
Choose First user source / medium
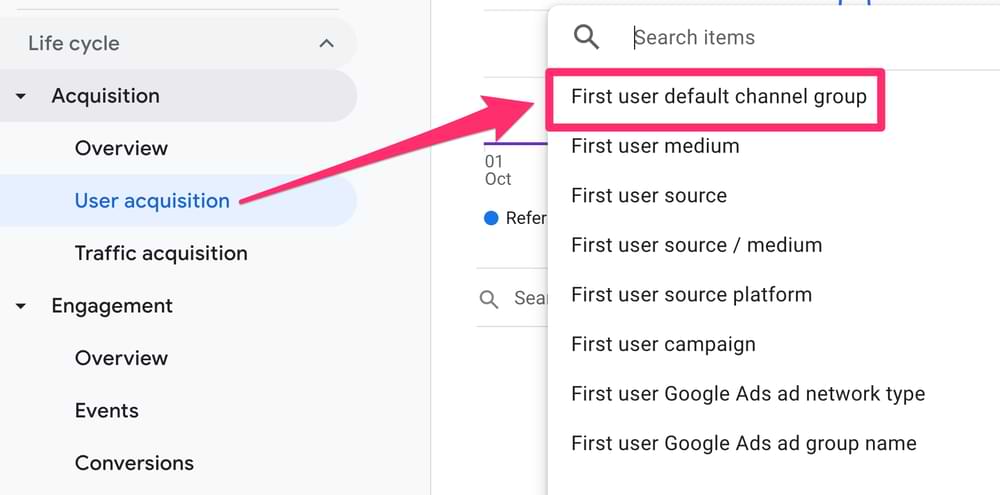point(696,245)
